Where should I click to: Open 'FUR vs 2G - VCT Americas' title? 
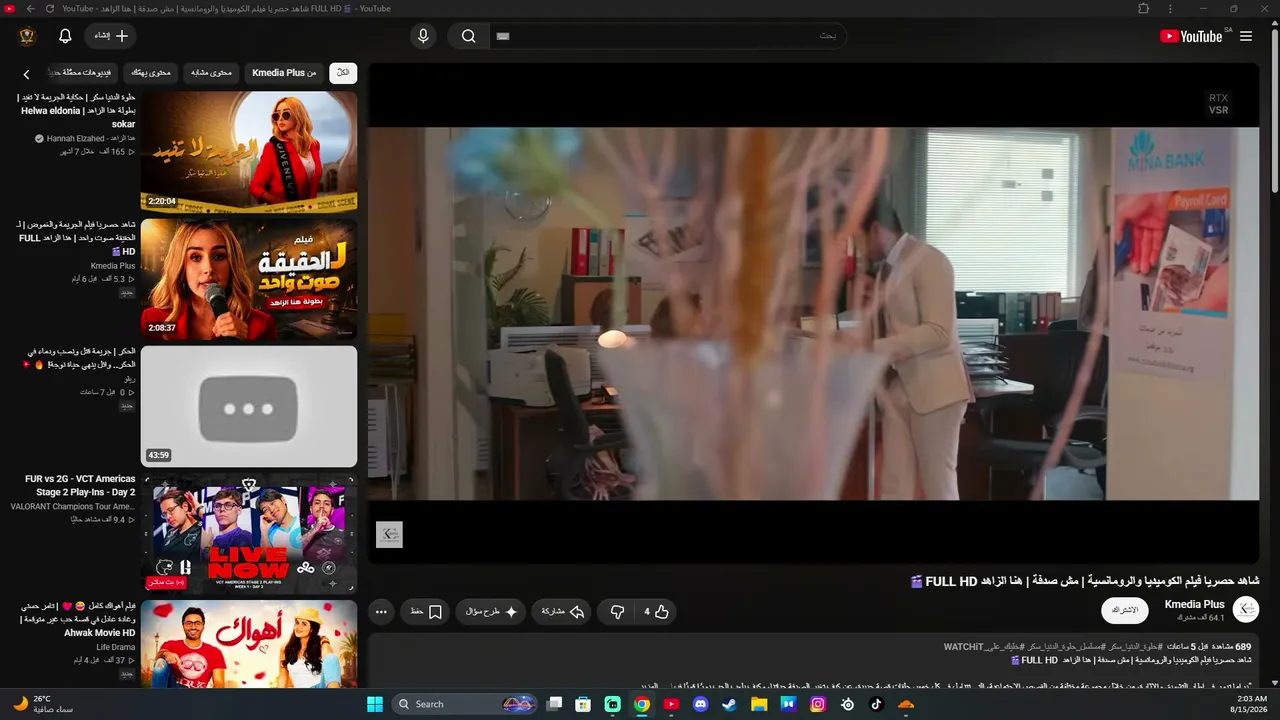tap(80, 485)
